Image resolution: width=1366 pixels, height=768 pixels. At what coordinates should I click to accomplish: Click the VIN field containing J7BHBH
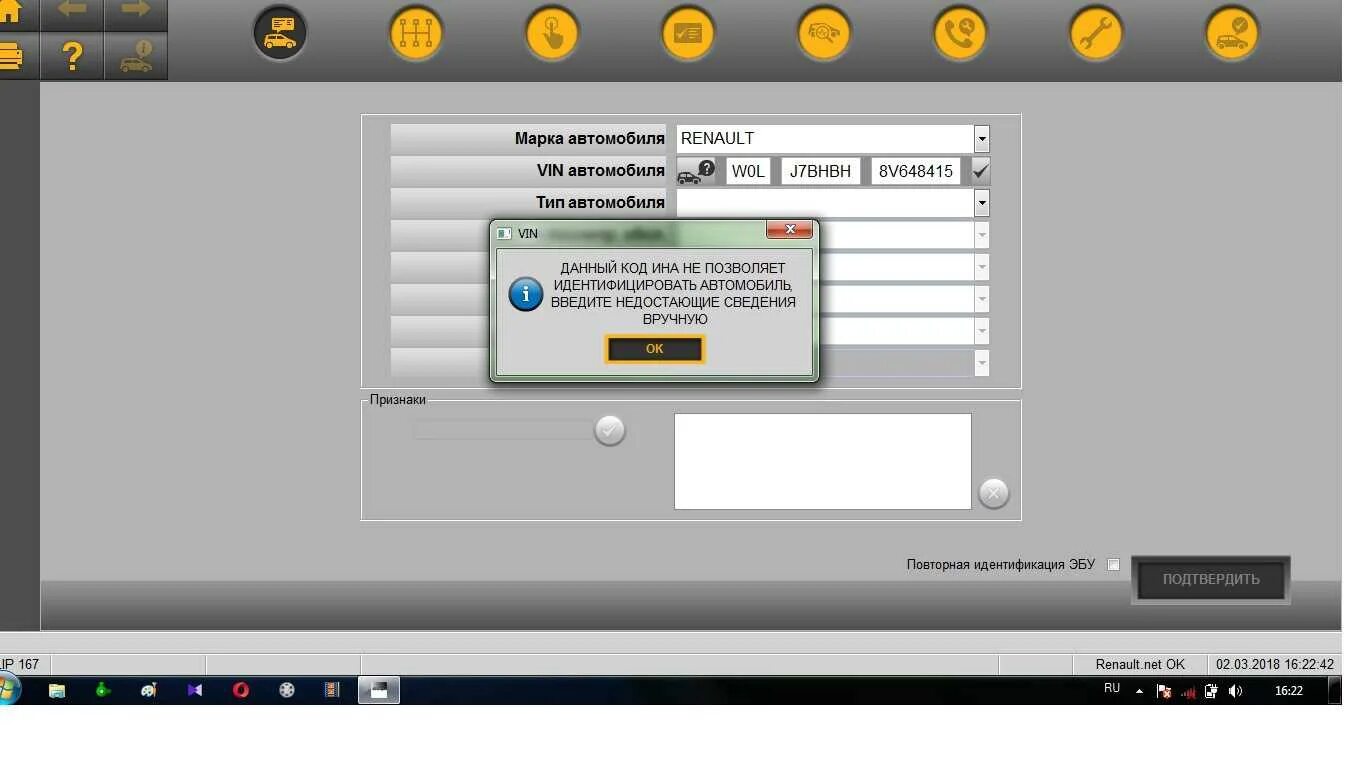(820, 171)
